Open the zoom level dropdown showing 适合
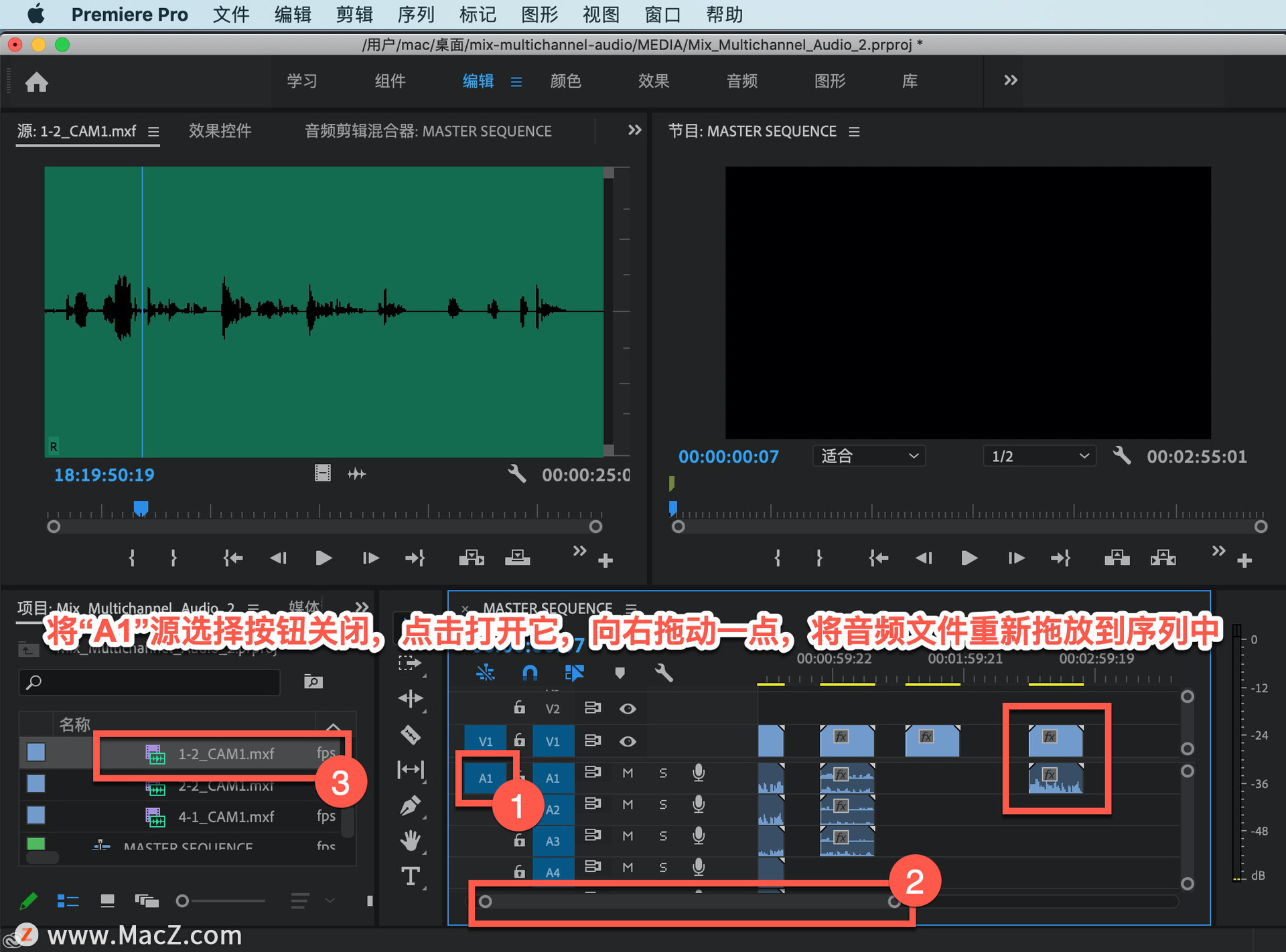Screen dimensions: 1286x952 tap(869, 456)
